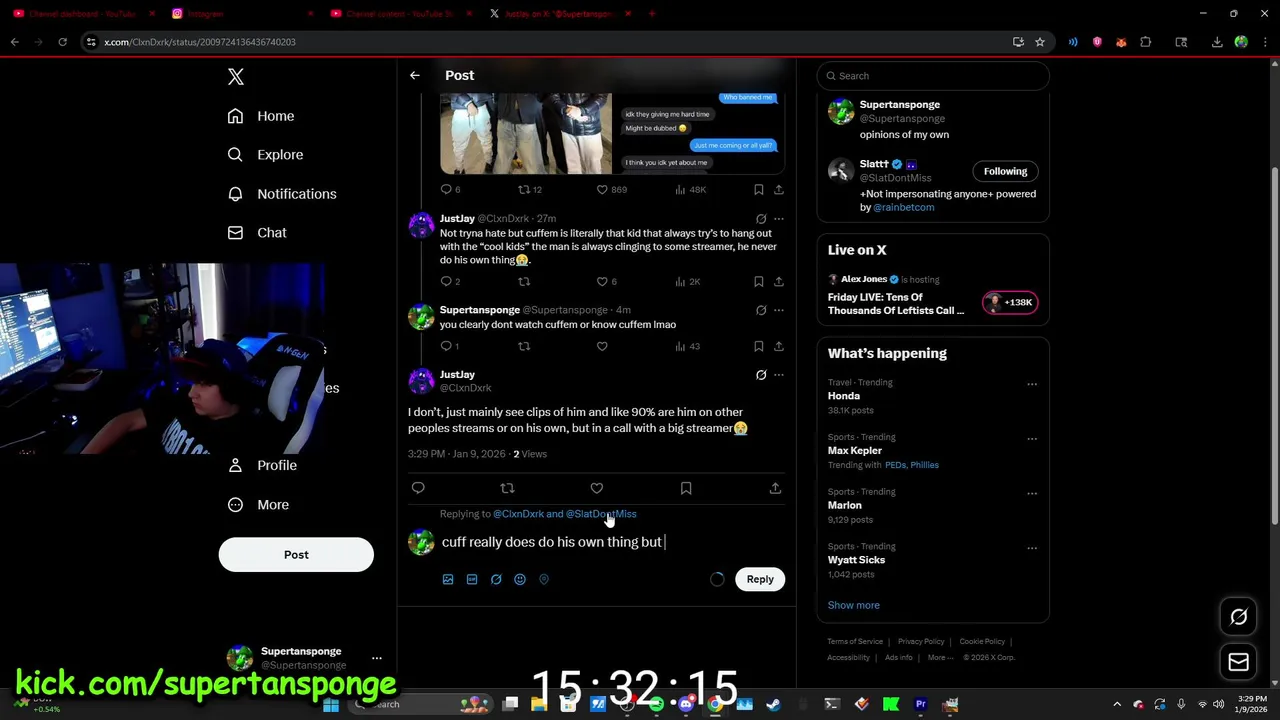This screenshot has height=720, width=1280.
Task: Open emoji picker in reply composer
Action: [x=520, y=579]
